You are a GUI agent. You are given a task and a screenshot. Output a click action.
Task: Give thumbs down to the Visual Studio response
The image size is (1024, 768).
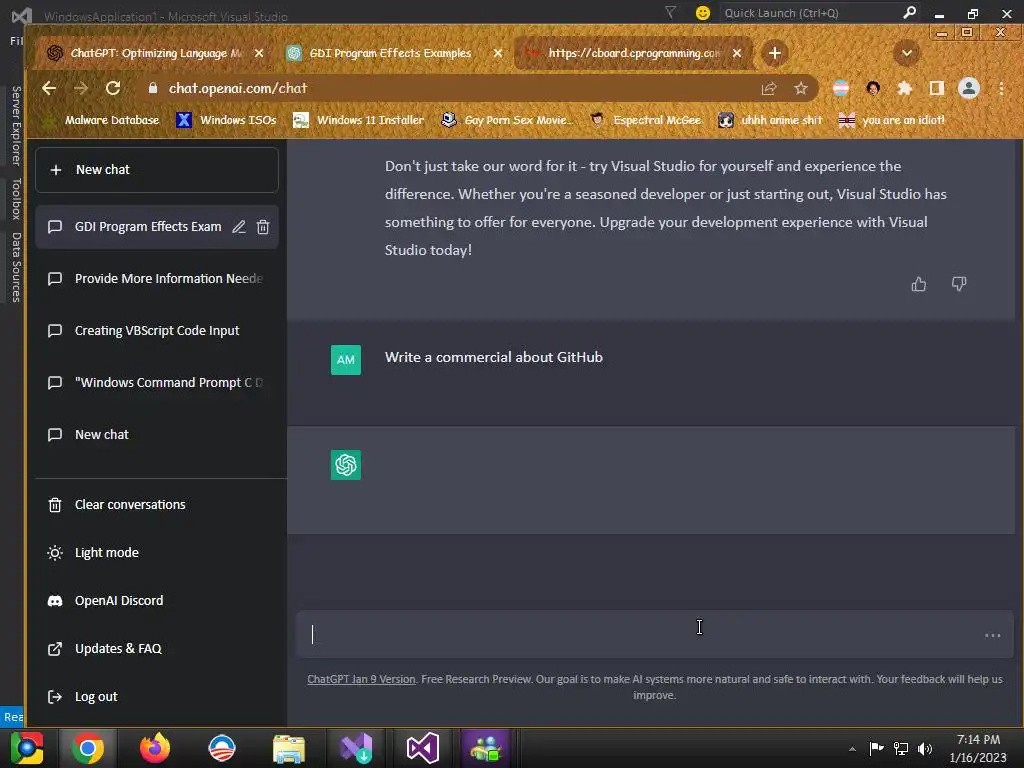(959, 284)
